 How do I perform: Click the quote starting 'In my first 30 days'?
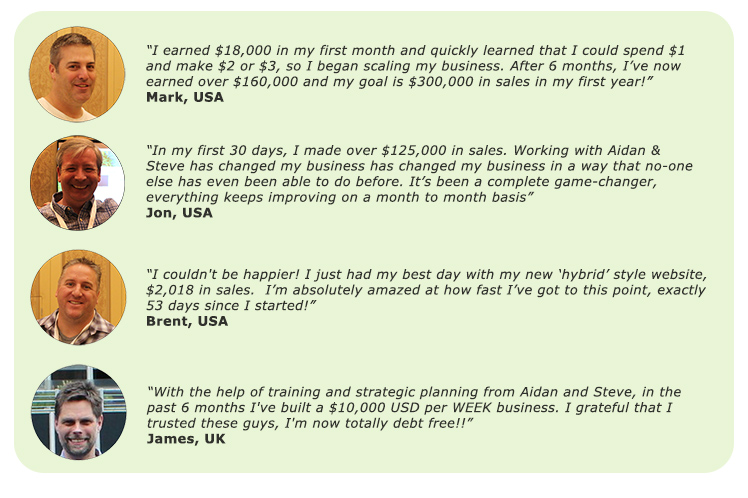click(x=419, y=174)
